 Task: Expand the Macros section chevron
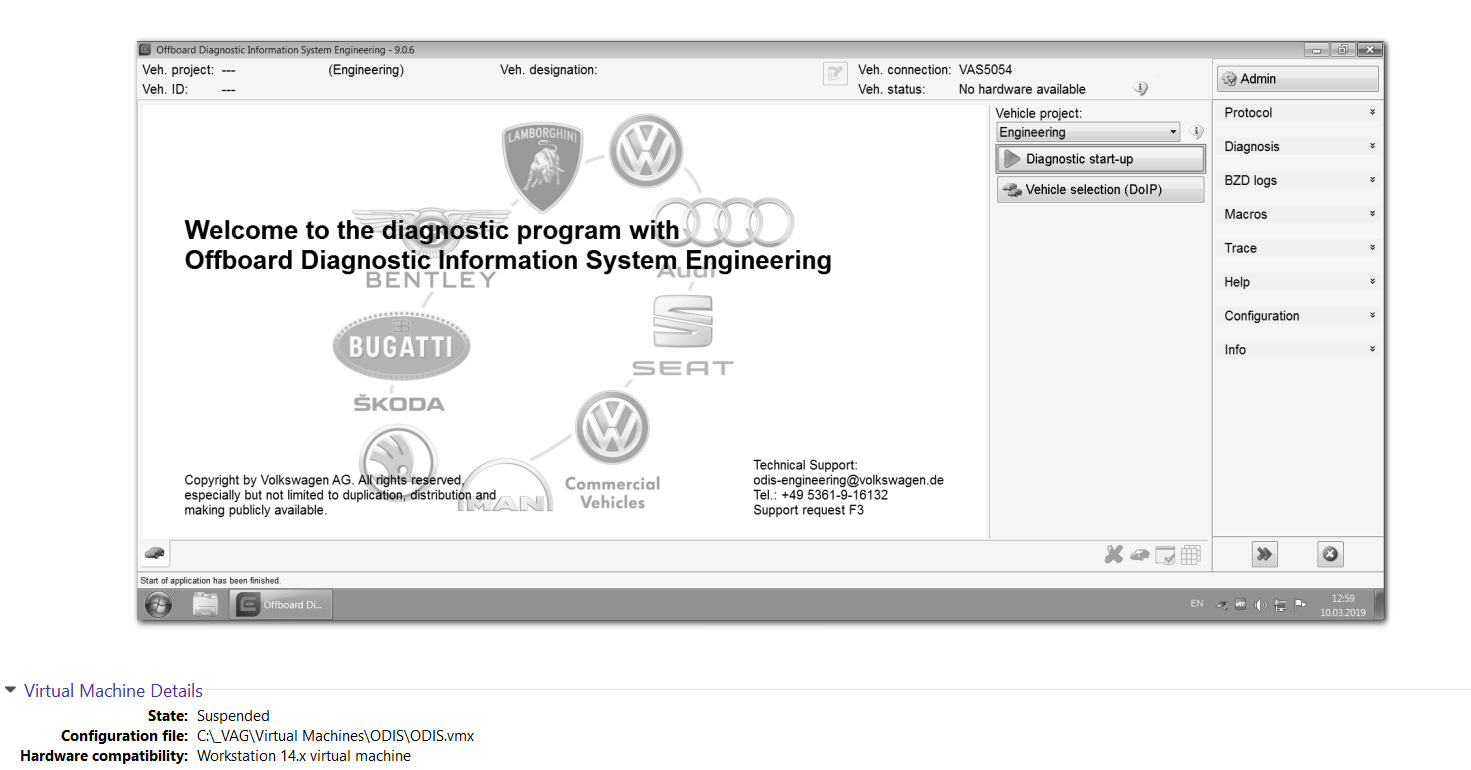click(x=1372, y=214)
